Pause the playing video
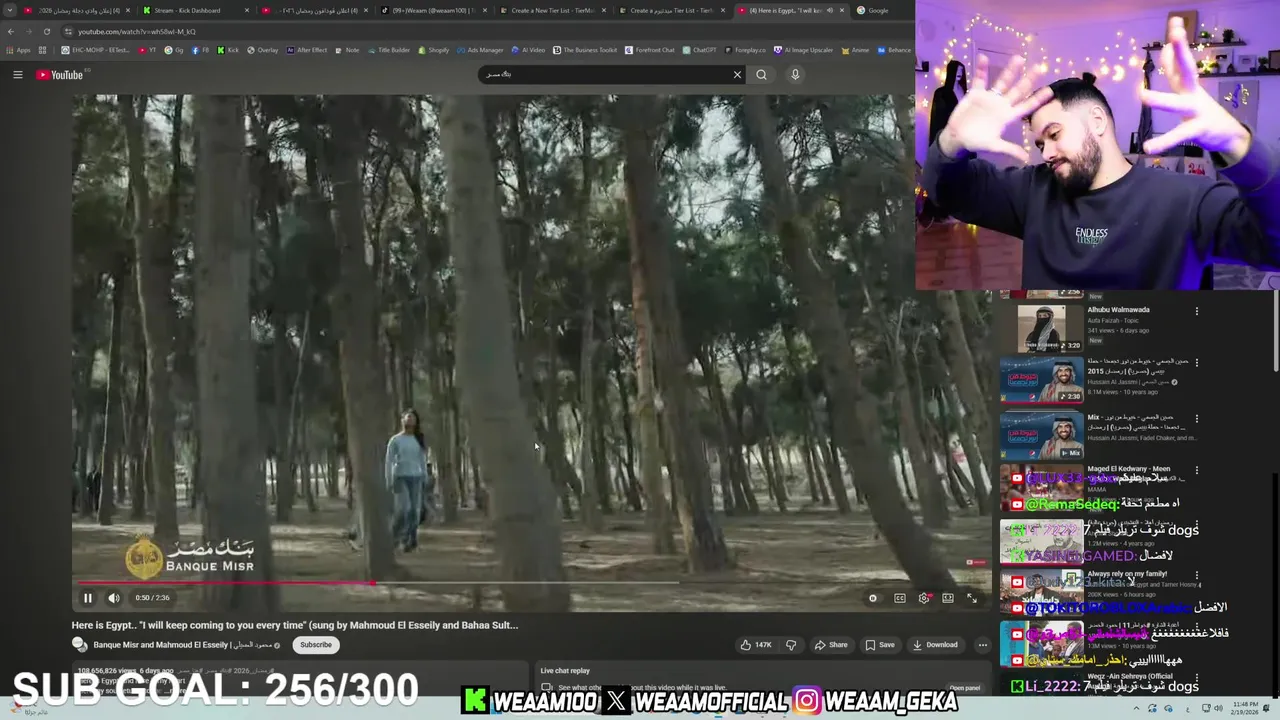This screenshot has height=720, width=1280. (88, 598)
